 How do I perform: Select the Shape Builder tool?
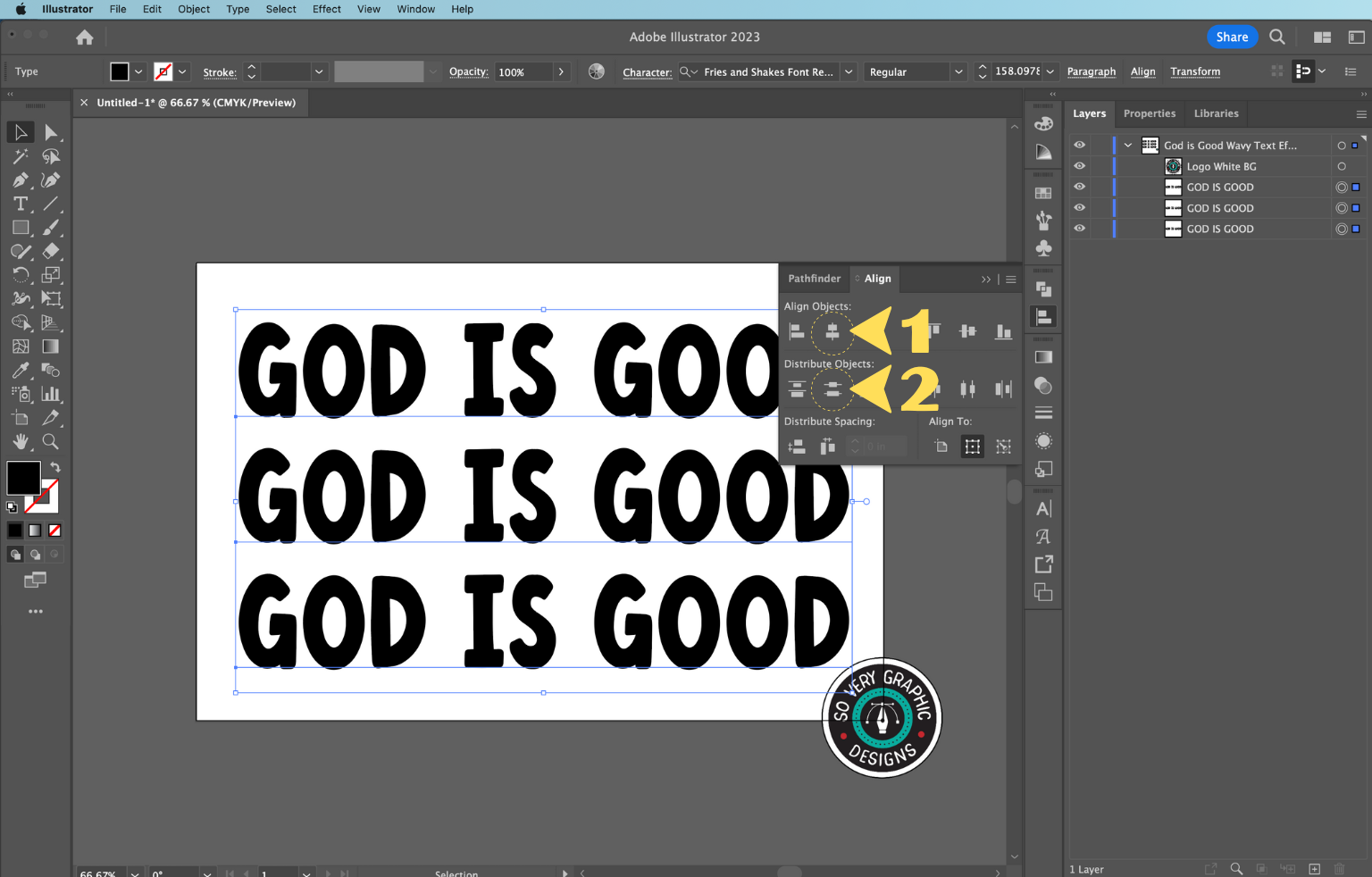[x=20, y=322]
